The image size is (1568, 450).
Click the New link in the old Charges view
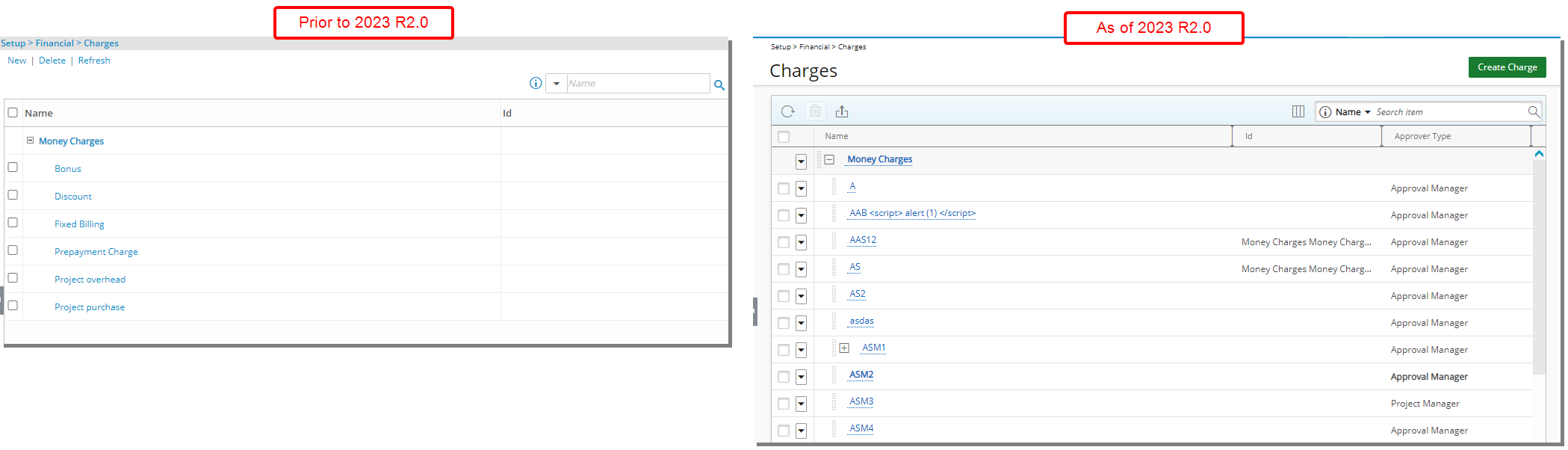tap(16, 61)
